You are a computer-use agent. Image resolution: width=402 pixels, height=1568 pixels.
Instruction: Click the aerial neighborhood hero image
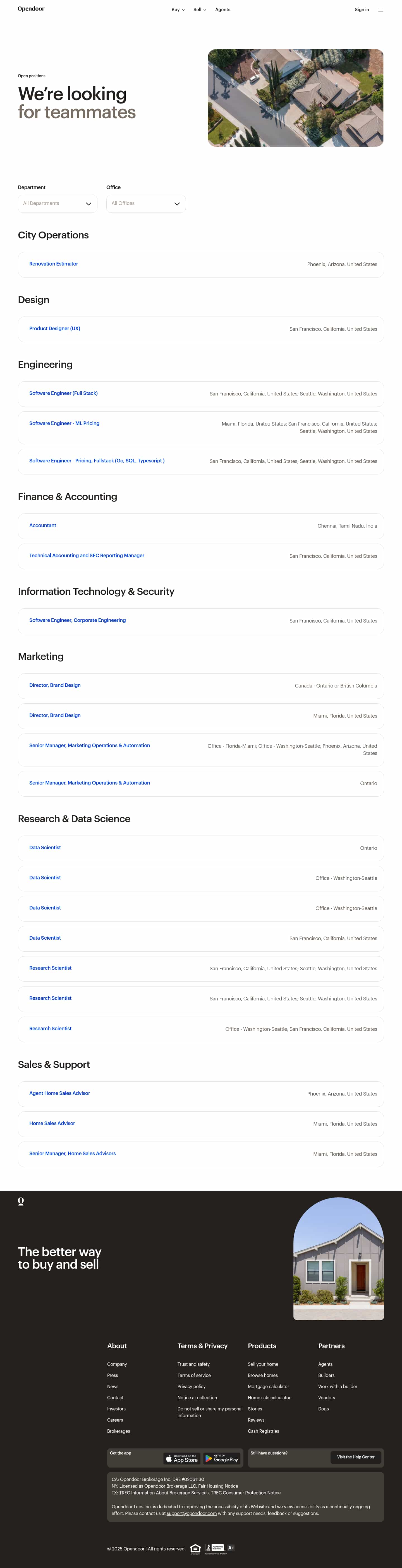tap(295, 98)
